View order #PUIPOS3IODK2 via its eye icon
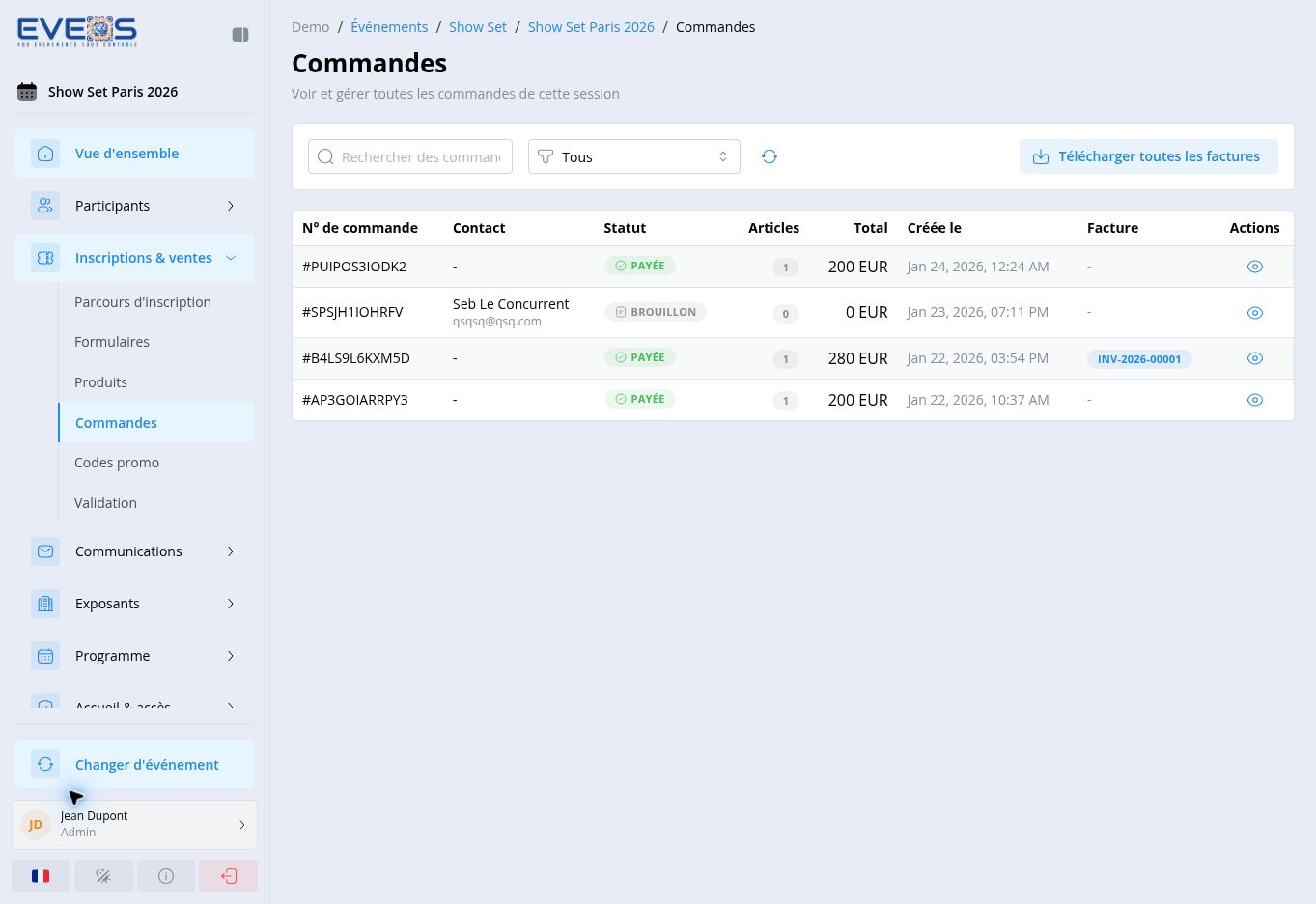Image resolution: width=1316 pixels, height=904 pixels. tap(1255, 267)
